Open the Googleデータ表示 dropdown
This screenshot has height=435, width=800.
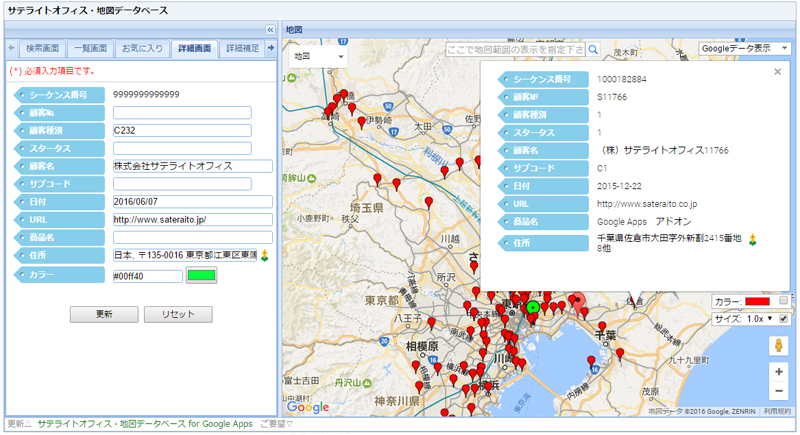(x=744, y=48)
